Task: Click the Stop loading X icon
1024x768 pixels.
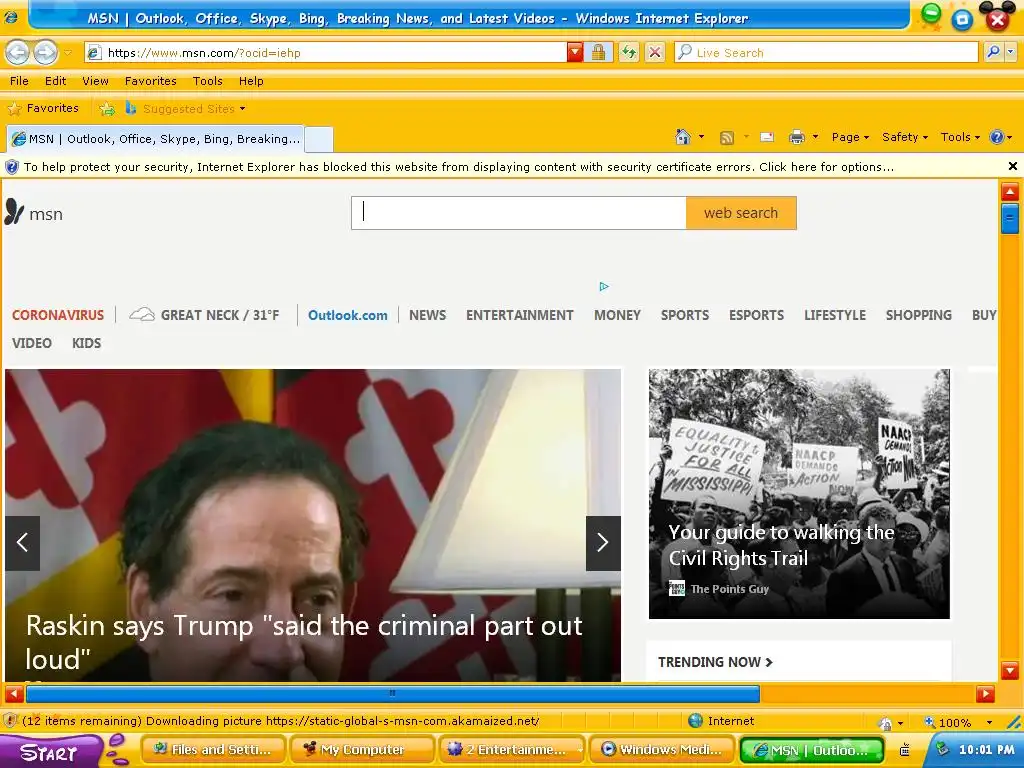Action: 655,53
